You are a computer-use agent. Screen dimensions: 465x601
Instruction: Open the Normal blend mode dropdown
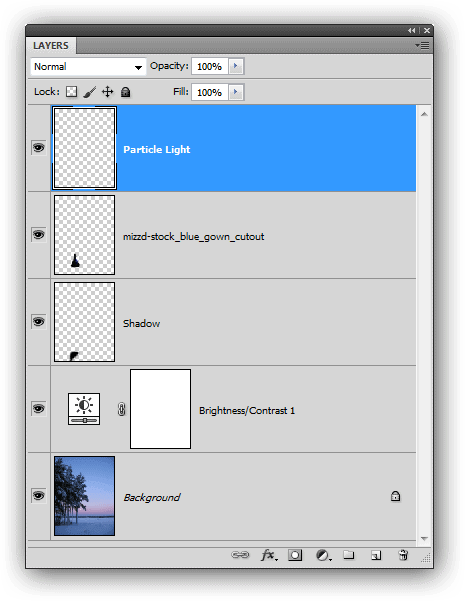pyautogui.click(x=88, y=67)
